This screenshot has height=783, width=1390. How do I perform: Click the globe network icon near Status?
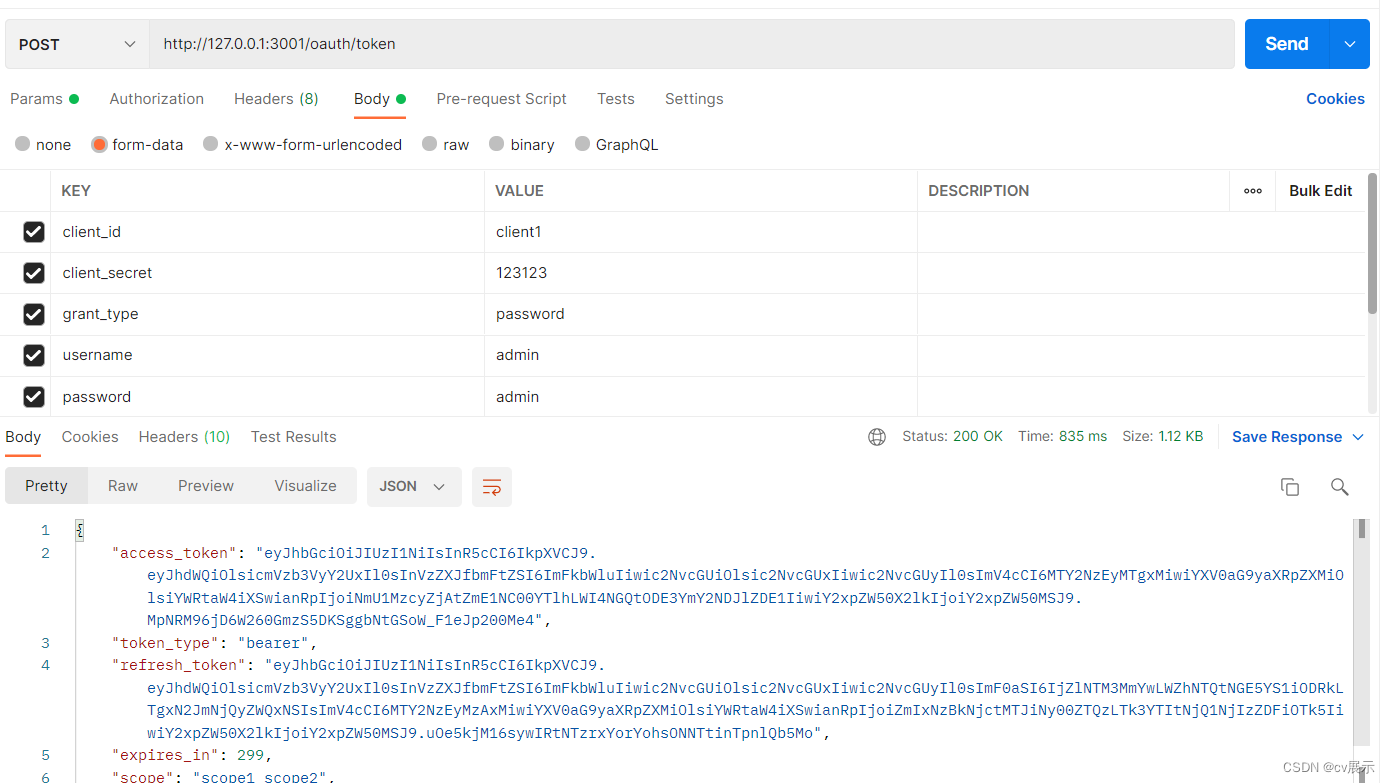pos(877,437)
